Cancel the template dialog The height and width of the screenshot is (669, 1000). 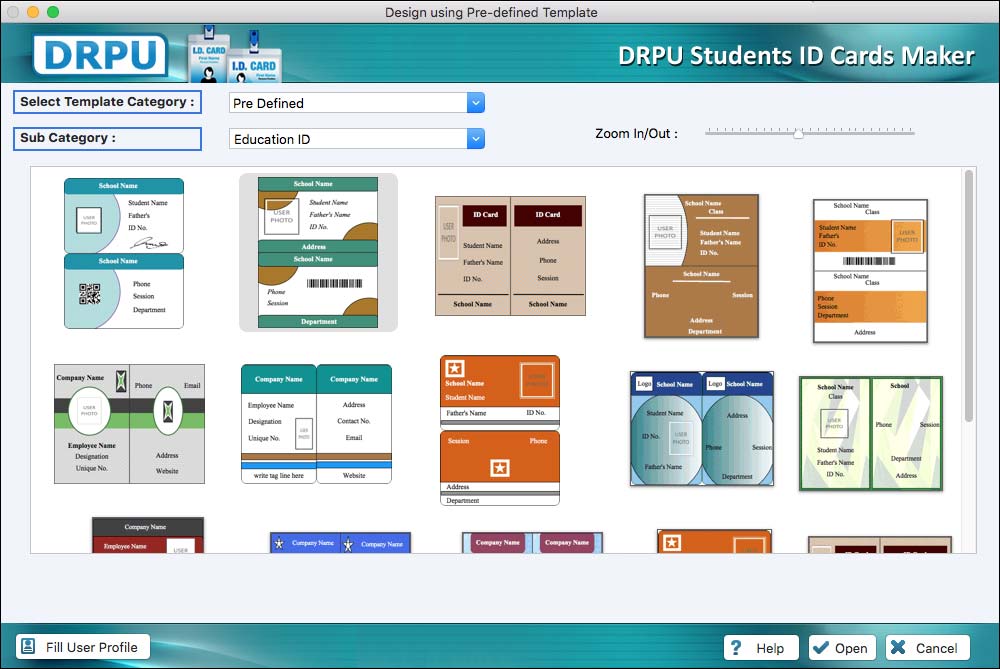pyautogui.click(x=927, y=648)
